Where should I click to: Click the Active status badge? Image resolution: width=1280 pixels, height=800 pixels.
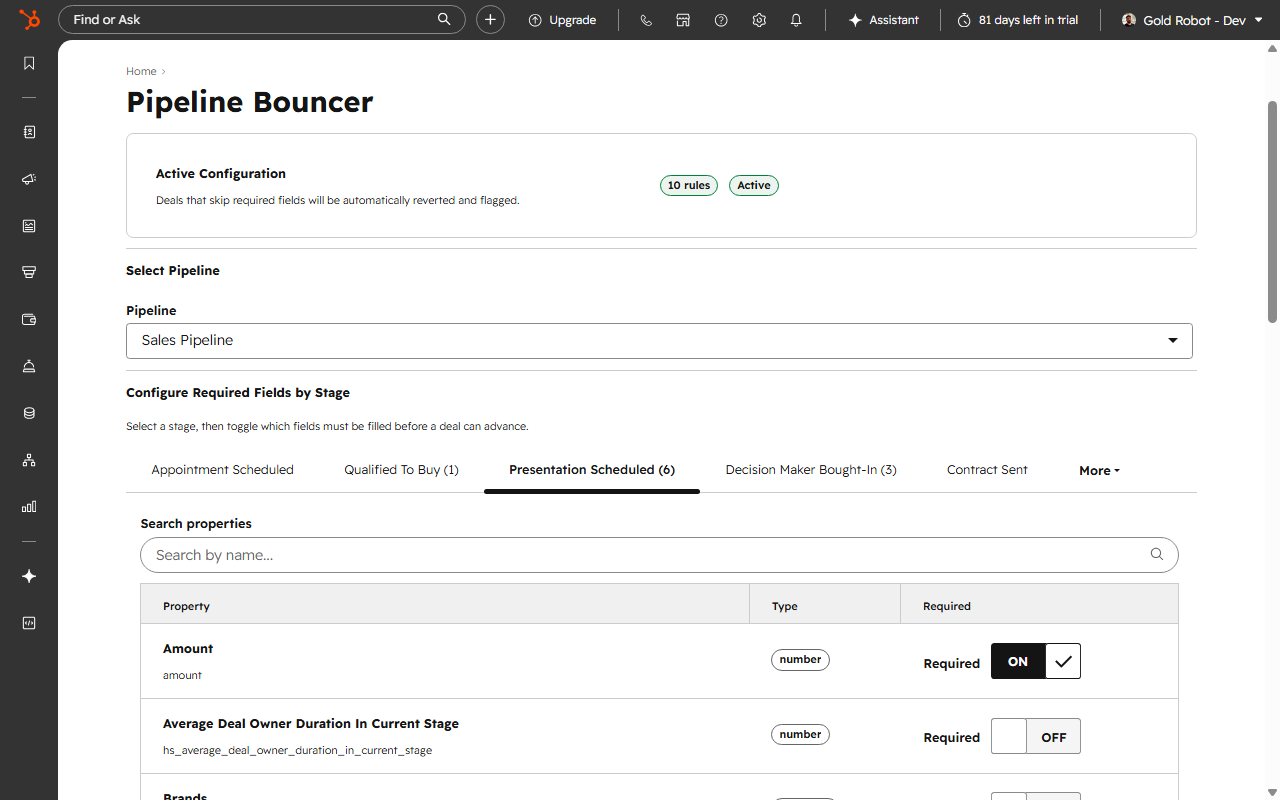[754, 185]
